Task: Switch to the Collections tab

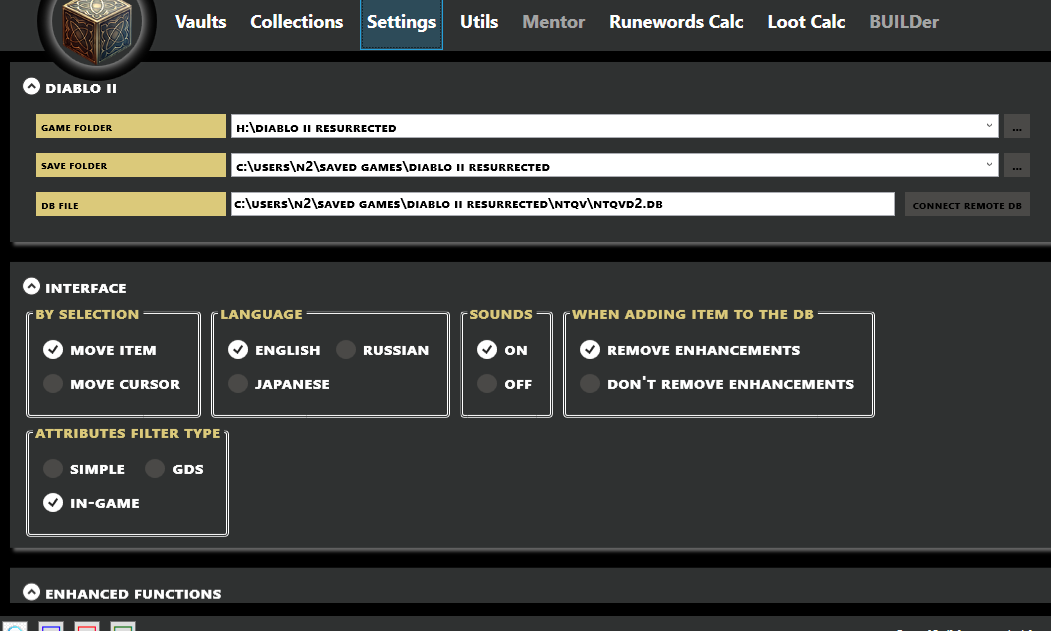Action: click(296, 22)
